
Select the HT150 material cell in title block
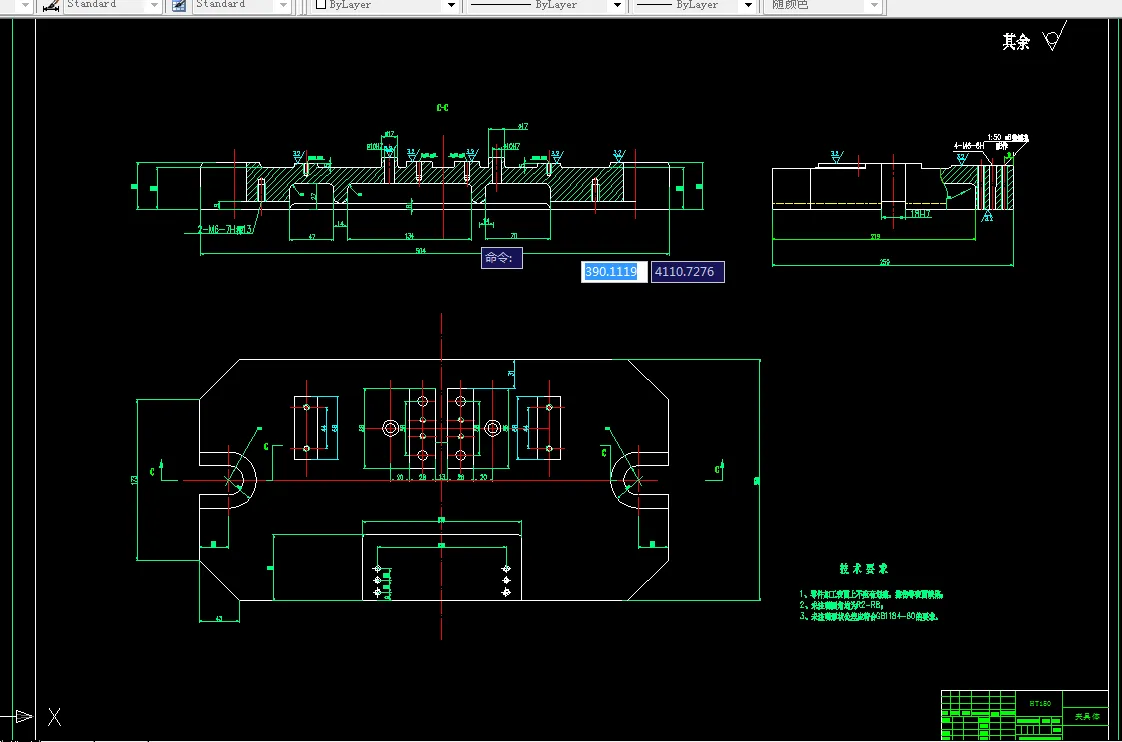1040,703
